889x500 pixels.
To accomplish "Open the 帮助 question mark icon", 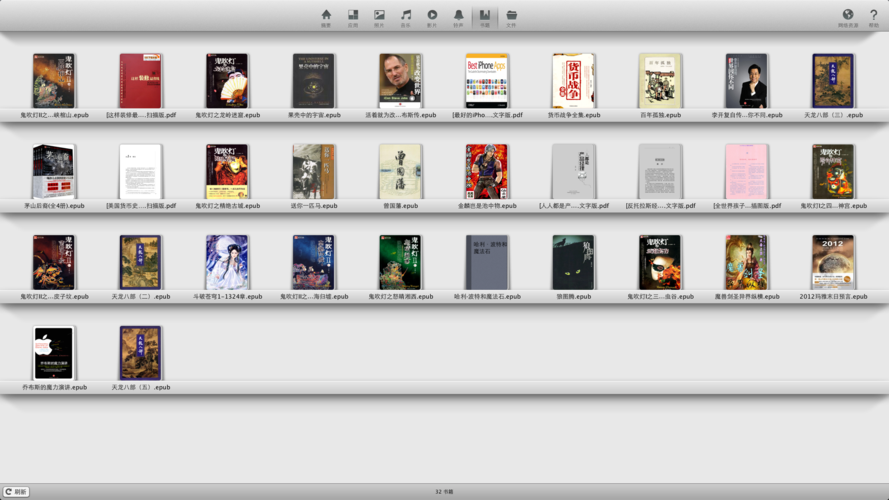I will [x=874, y=18].
